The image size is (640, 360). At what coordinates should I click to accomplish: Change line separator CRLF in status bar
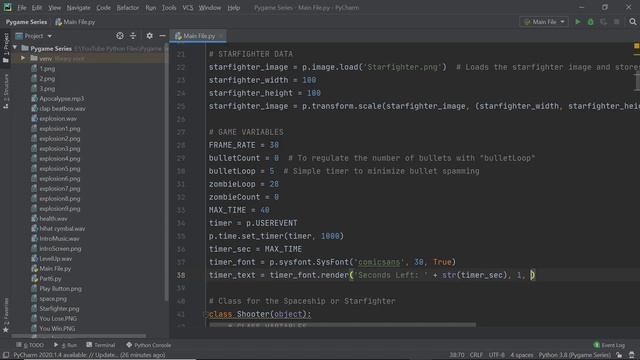[x=476, y=355]
